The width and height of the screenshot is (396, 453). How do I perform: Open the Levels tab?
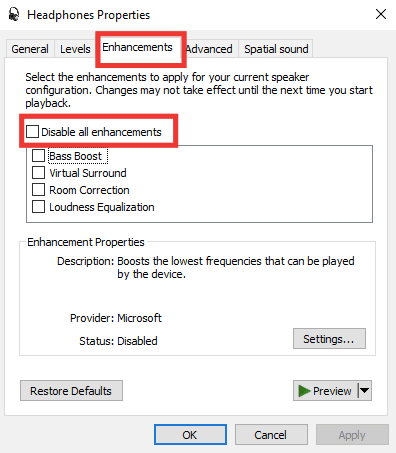75,49
